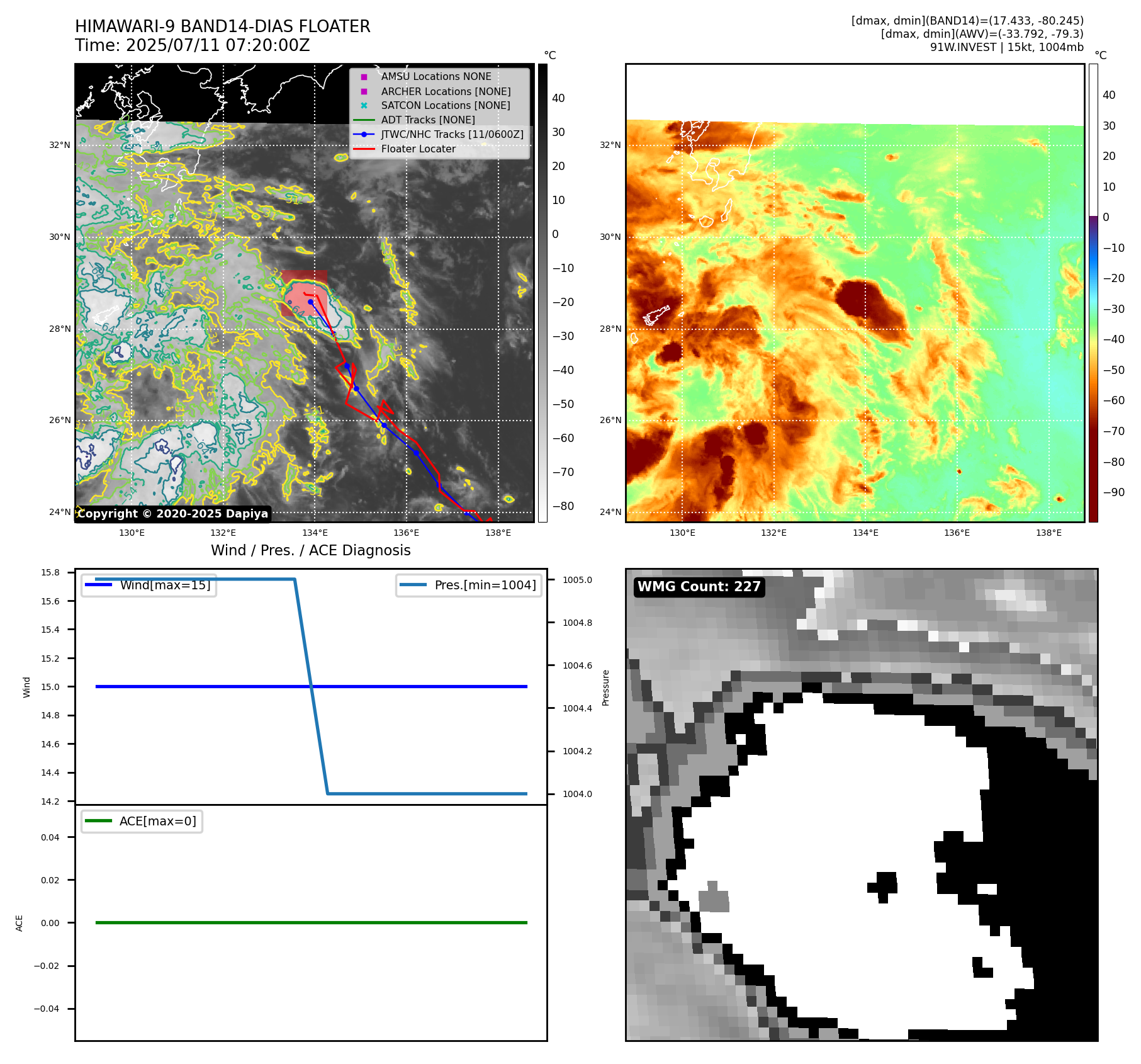Click the ACE[max=0] legend
Screen dimensions: 1141x1064
point(142,821)
